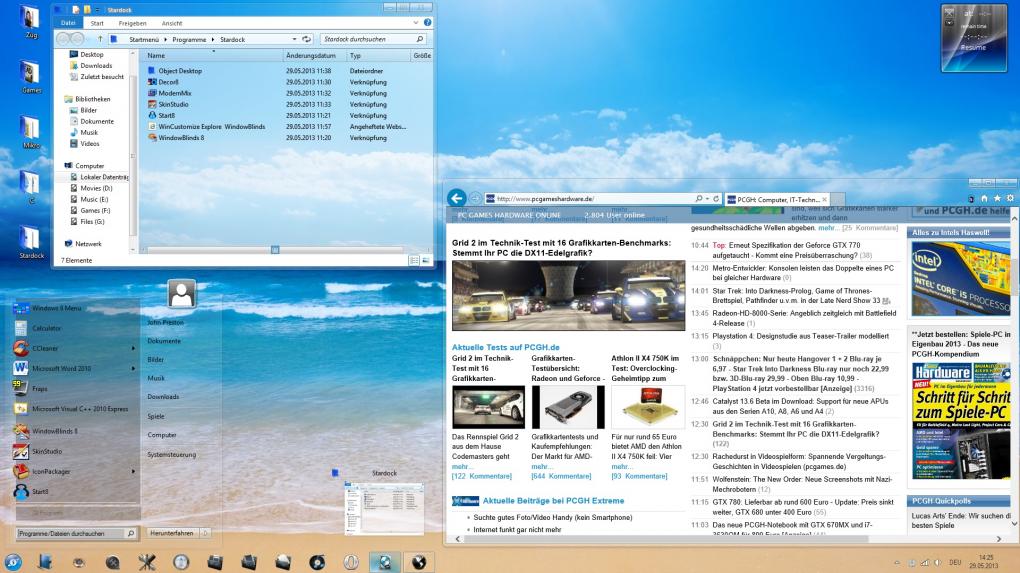Click the browser address bar refresh icon

[x=716, y=199]
